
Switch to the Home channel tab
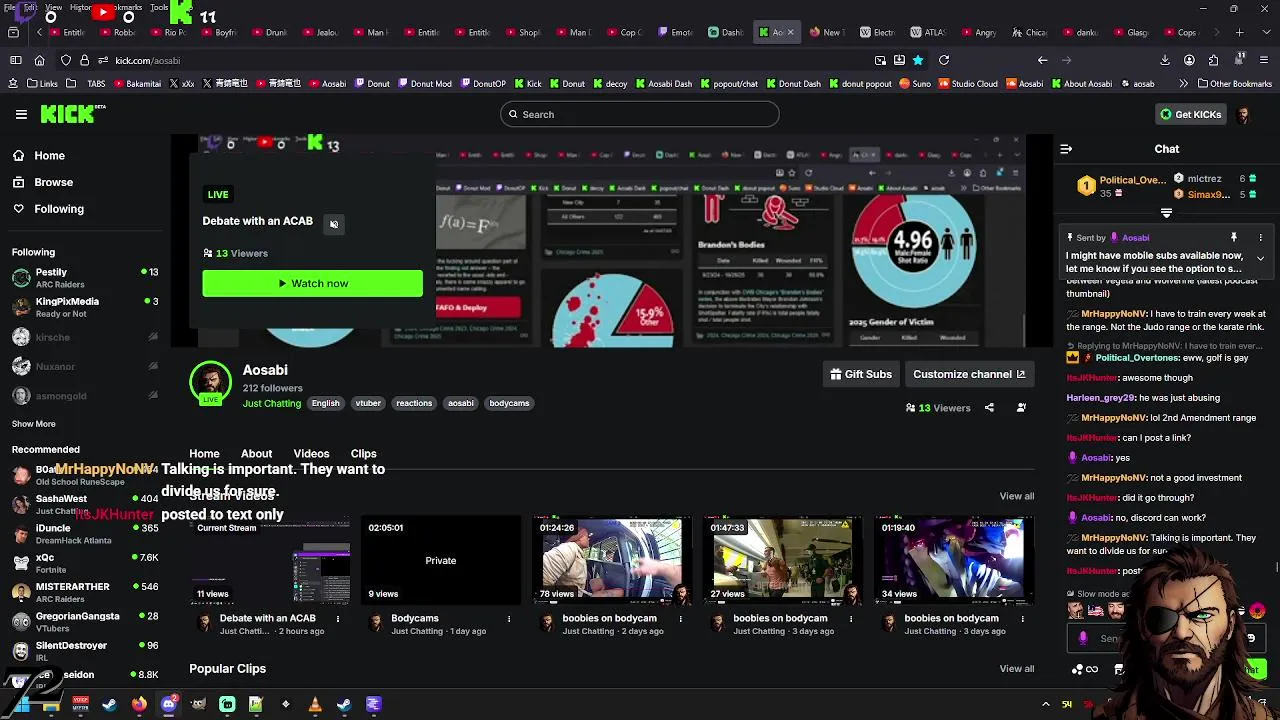pyautogui.click(x=204, y=453)
